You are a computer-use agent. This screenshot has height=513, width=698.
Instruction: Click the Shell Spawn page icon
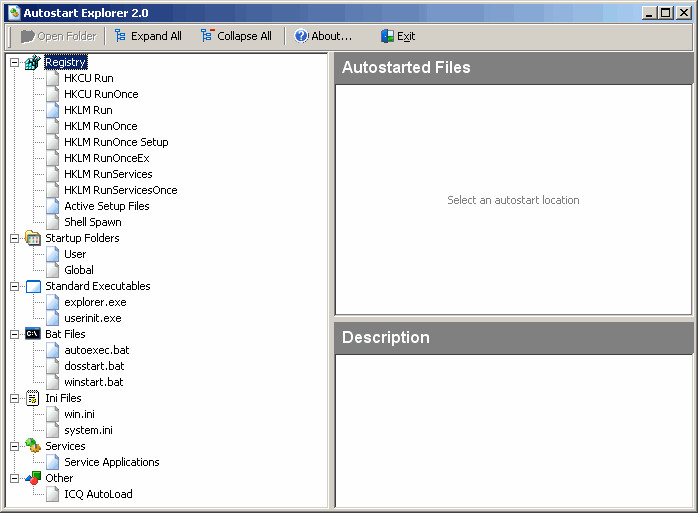click(53, 222)
